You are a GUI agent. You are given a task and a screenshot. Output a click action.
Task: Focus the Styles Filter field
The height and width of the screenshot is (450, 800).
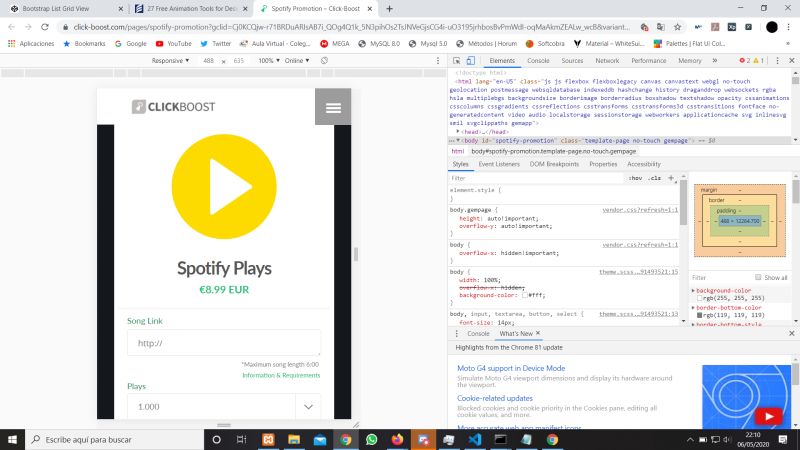[x=536, y=178]
